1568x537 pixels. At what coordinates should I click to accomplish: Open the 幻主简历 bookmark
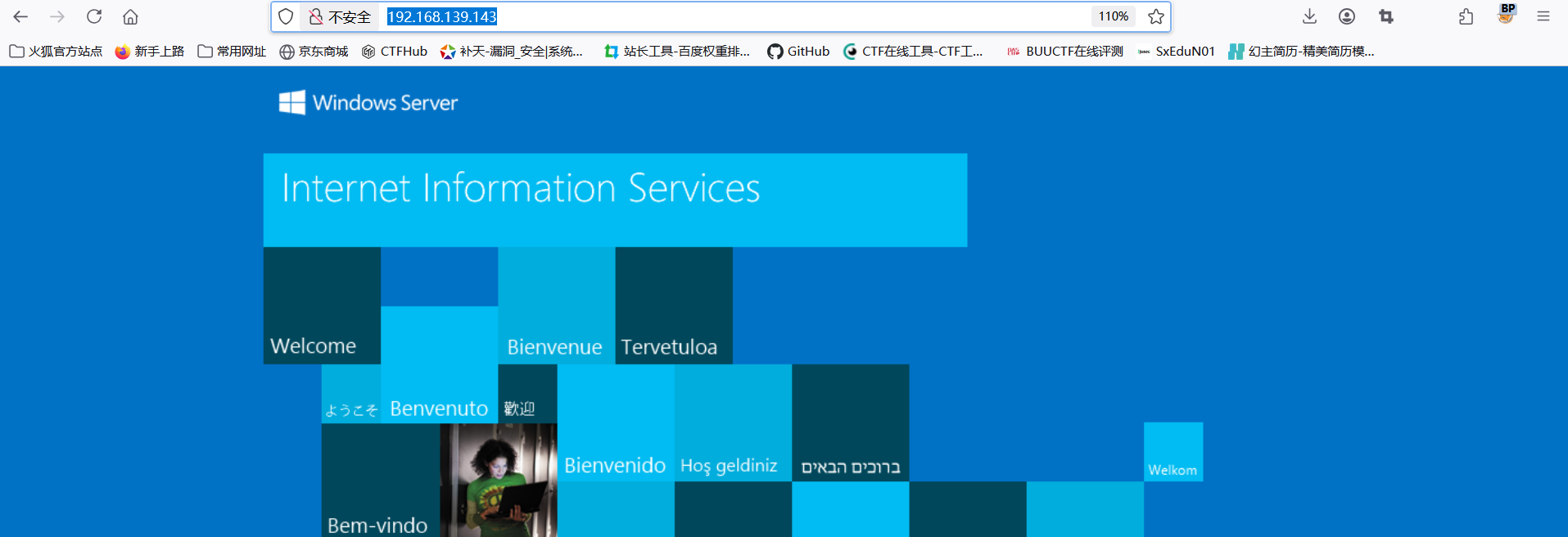click(1302, 51)
